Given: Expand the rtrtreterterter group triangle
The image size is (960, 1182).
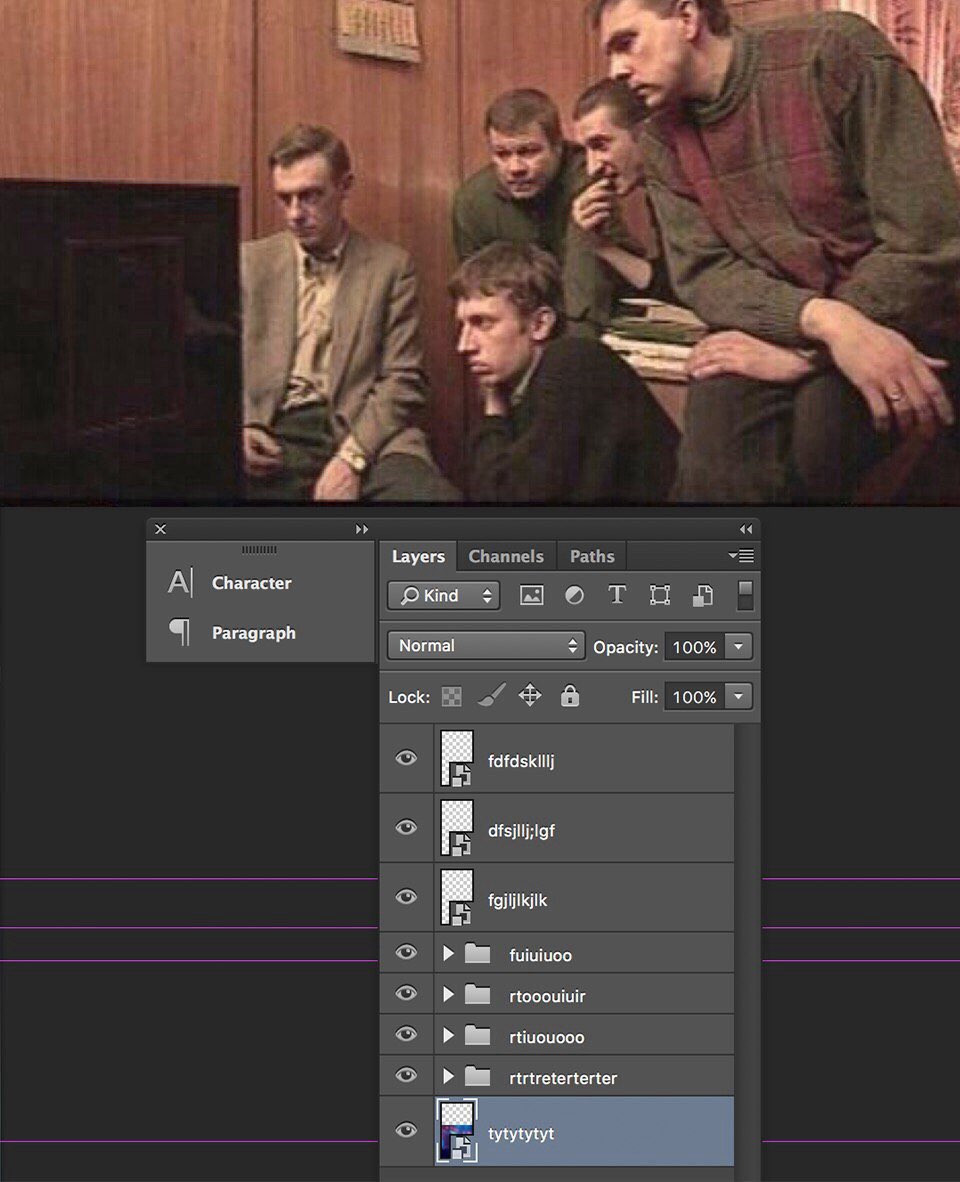Looking at the screenshot, I should (x=448, y=1076).
